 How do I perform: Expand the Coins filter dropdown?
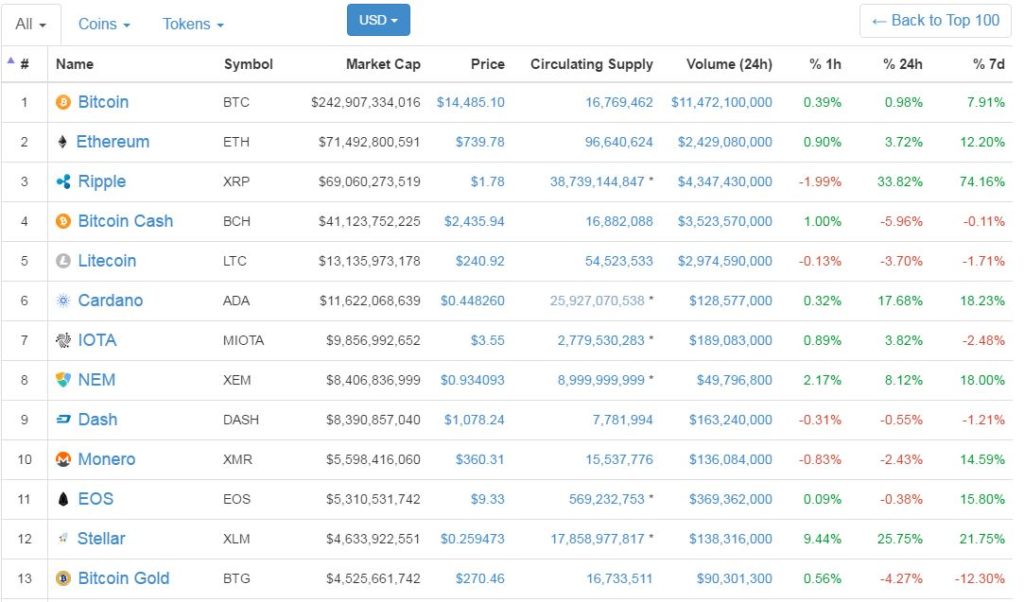[104, 24]
